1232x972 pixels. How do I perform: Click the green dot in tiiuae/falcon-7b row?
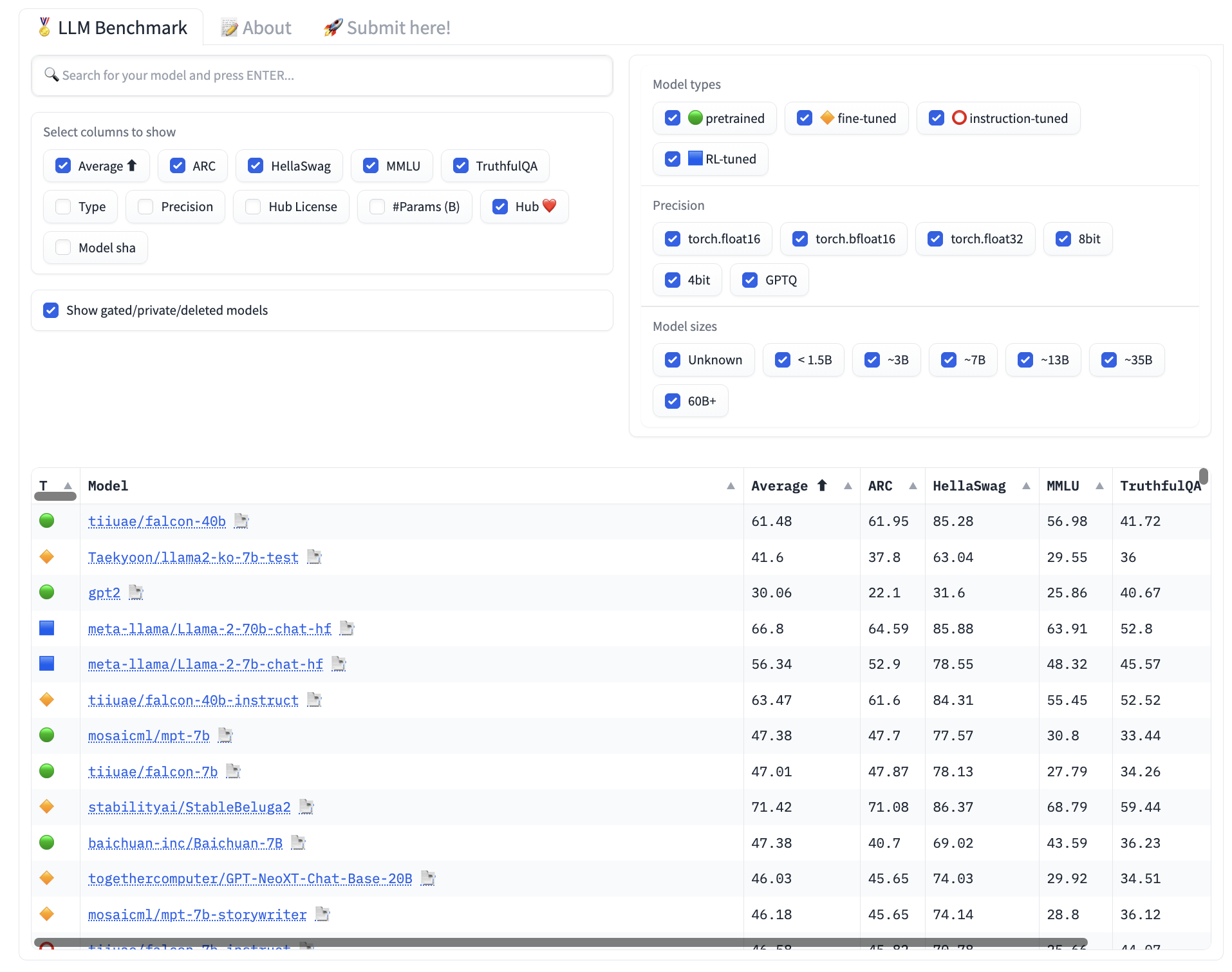[47, 771]
